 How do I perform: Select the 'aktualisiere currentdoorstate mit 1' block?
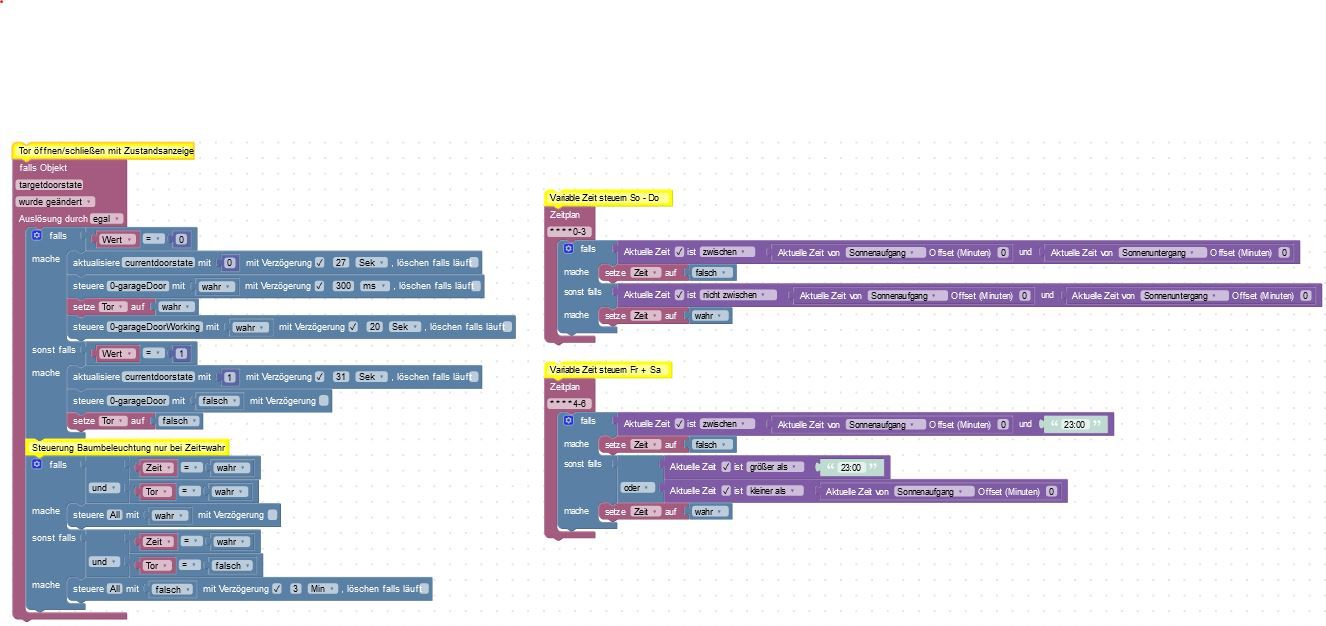coord(275,377)
